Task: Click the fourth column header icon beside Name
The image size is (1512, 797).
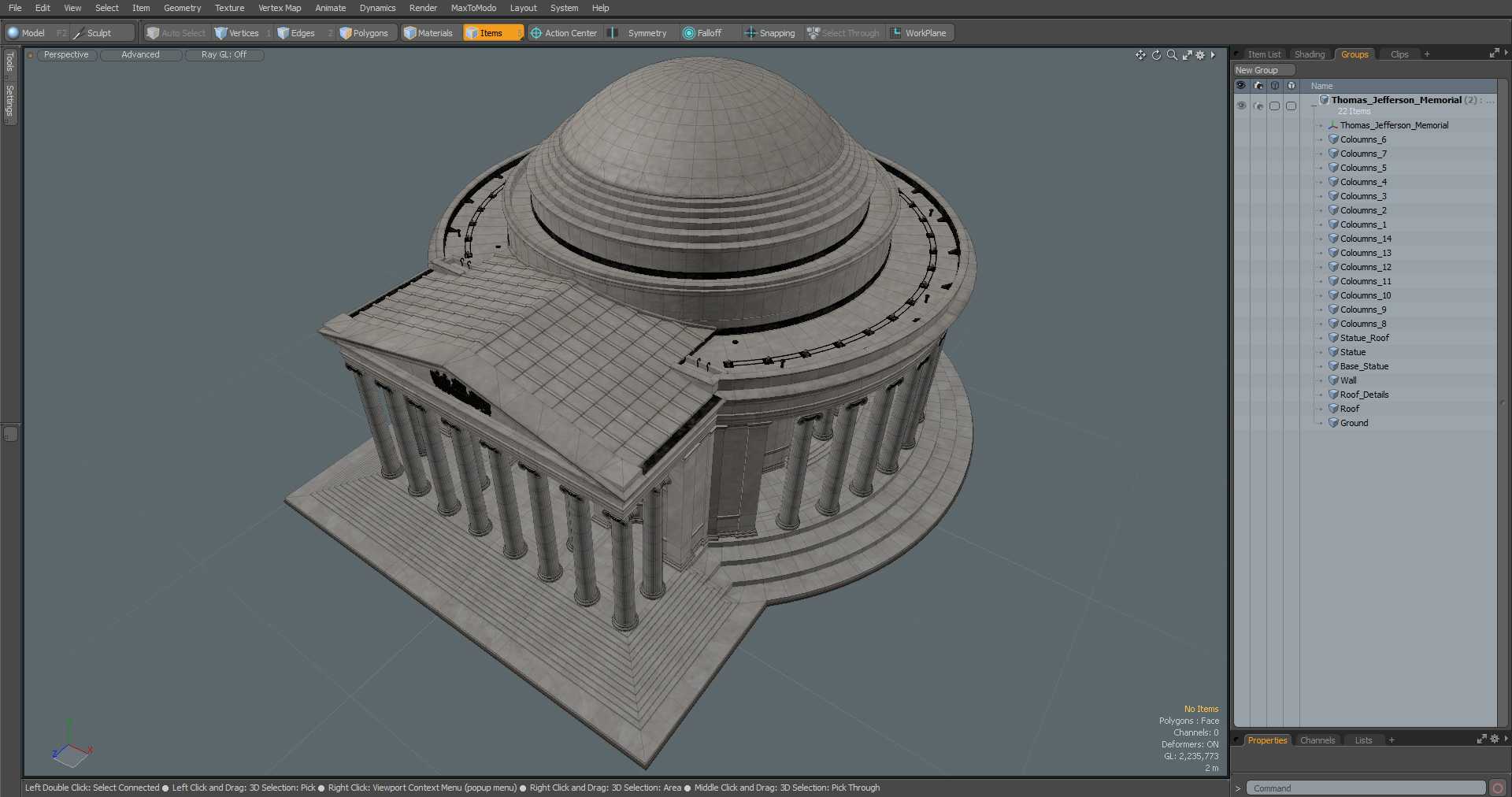Action: 1291,86
